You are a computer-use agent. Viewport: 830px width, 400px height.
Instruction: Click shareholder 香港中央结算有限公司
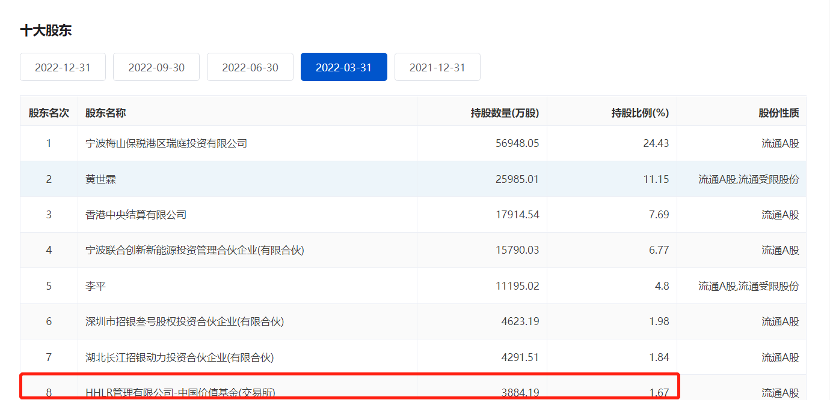click(x=136, y=215)
